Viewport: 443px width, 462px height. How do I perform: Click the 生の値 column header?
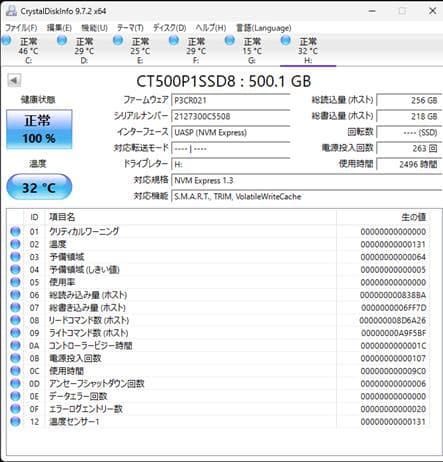click(413, 217)
